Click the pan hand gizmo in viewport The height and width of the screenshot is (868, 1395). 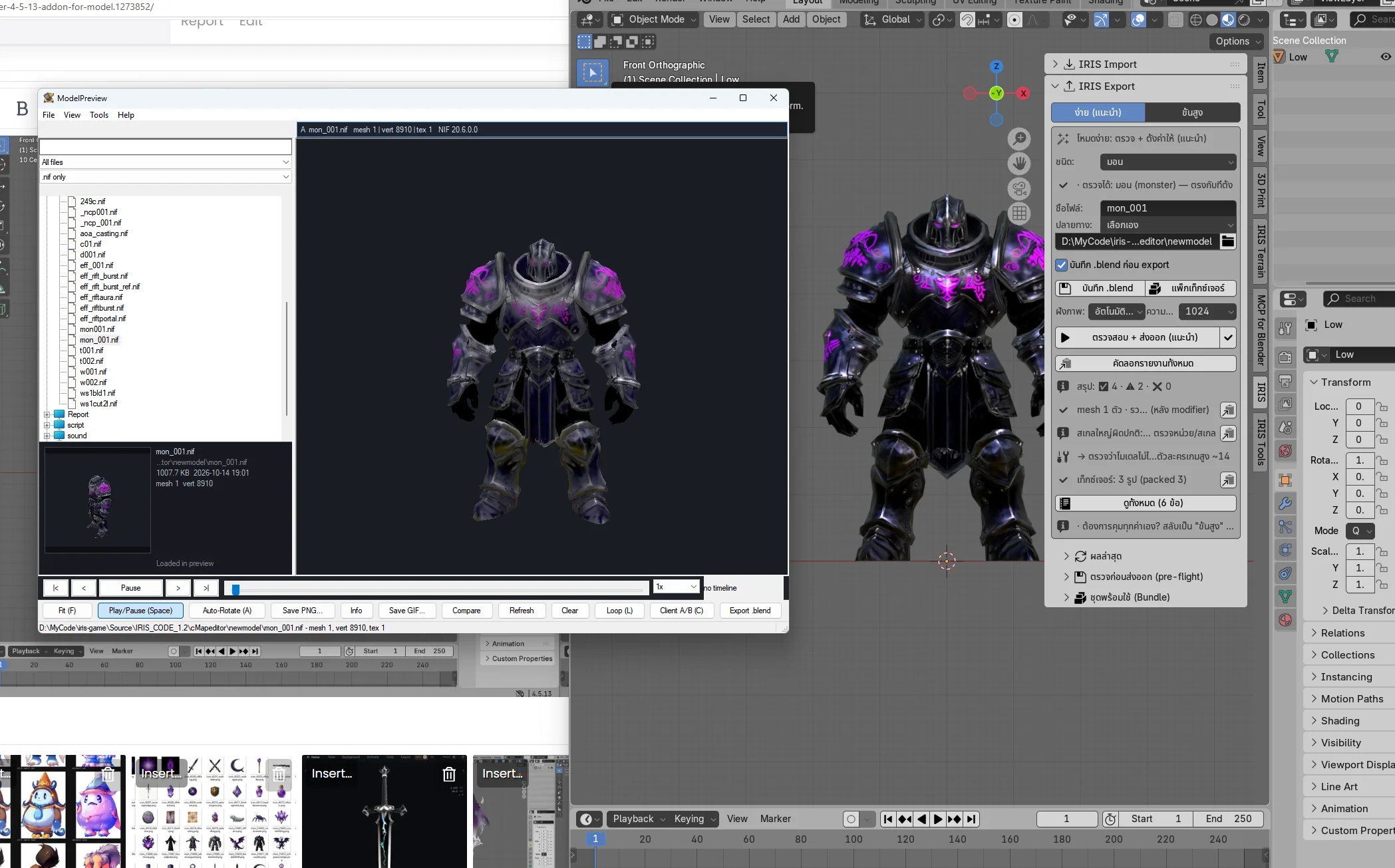coord(1019,164)
